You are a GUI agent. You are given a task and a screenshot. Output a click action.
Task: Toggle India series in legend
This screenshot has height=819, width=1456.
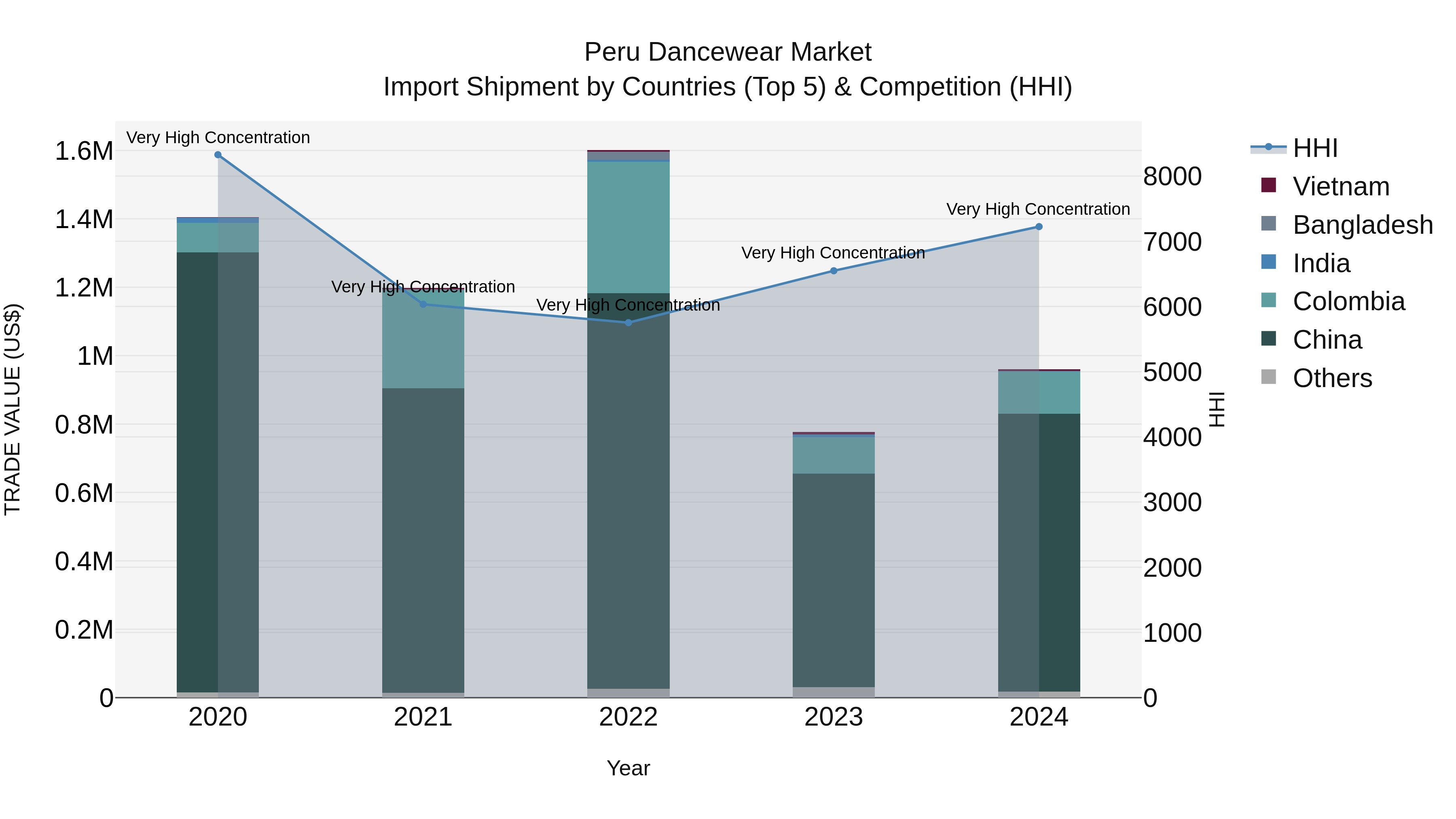[1306, 263]
